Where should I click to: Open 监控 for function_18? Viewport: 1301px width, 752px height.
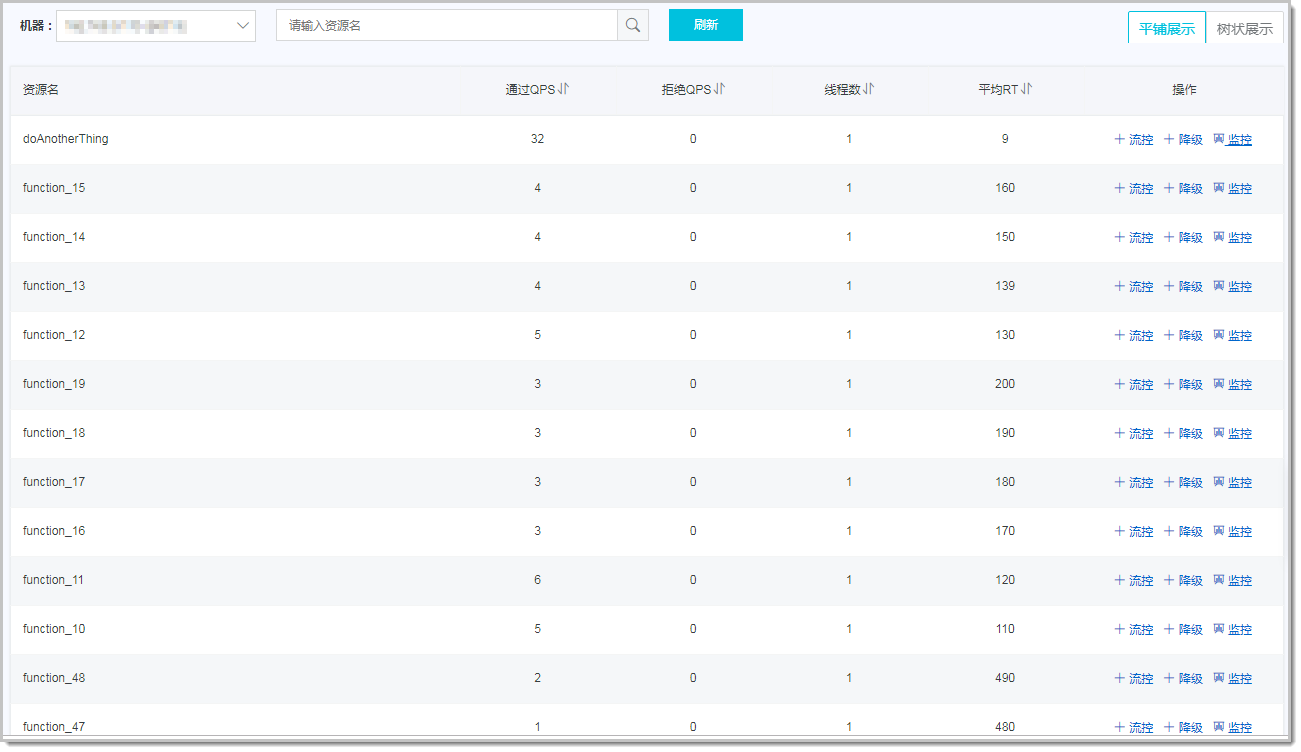coord(1232,434)
